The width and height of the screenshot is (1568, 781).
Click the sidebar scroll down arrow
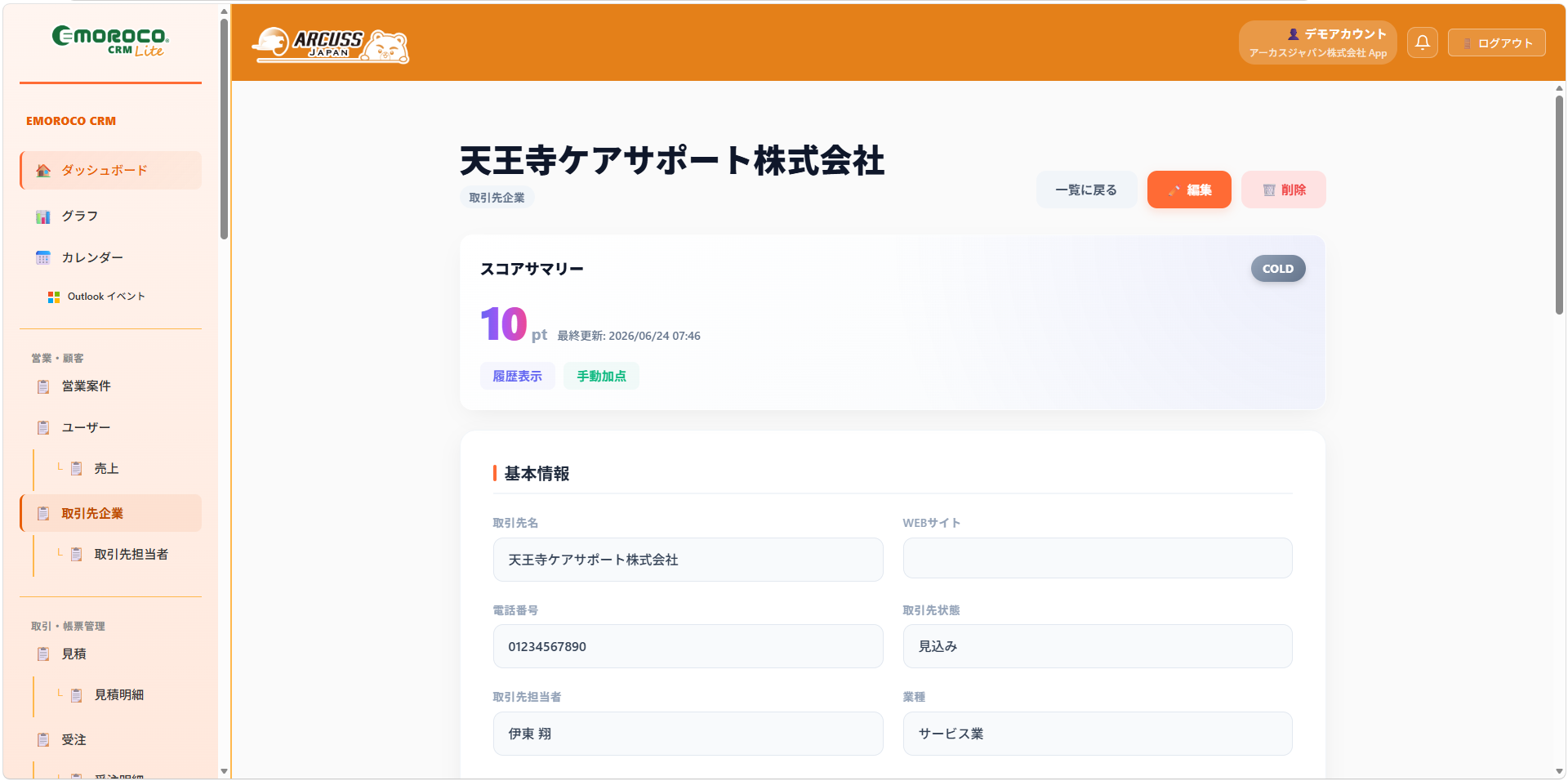(224, 771)
